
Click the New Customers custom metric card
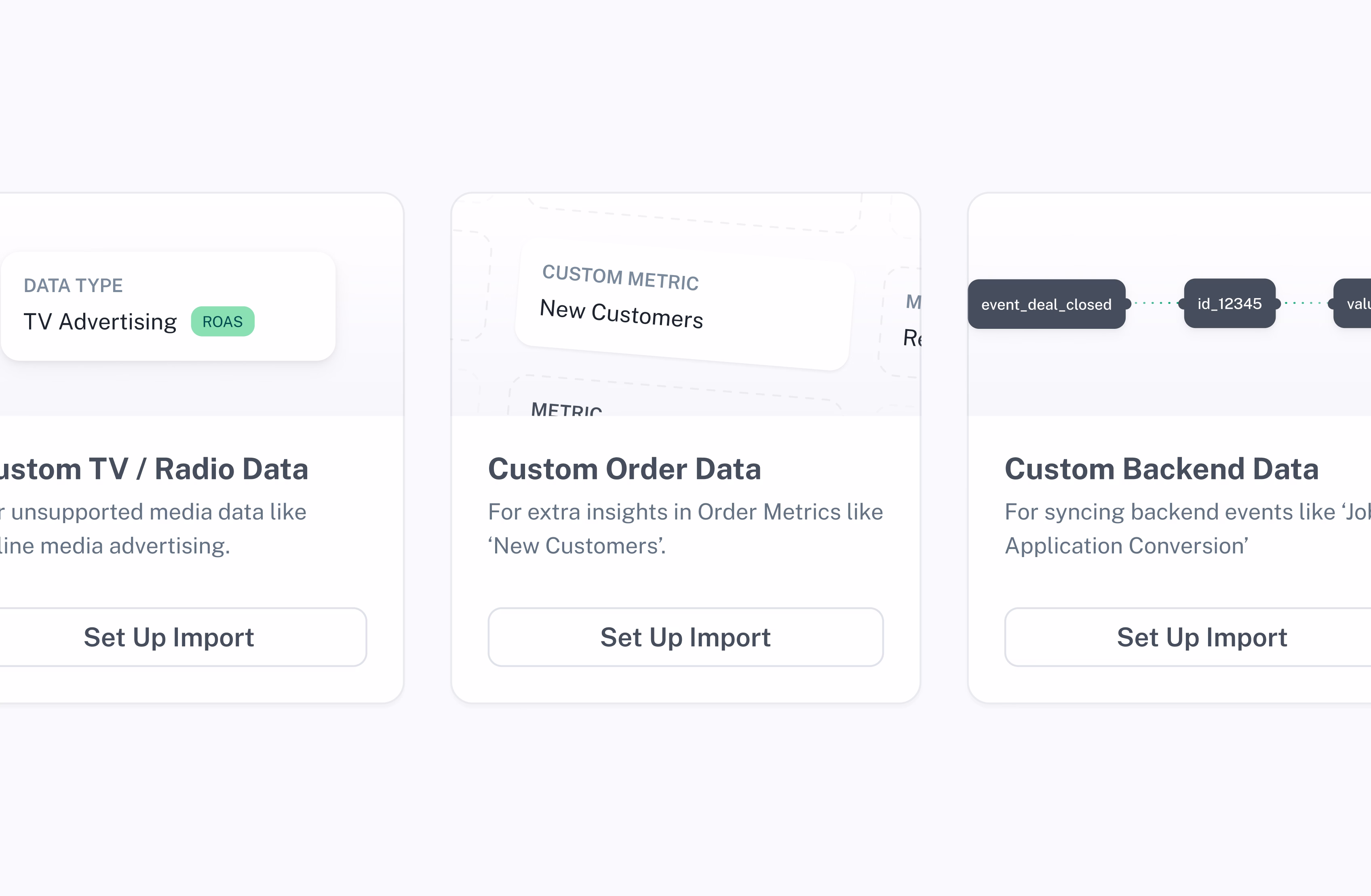tap(684, 305)
